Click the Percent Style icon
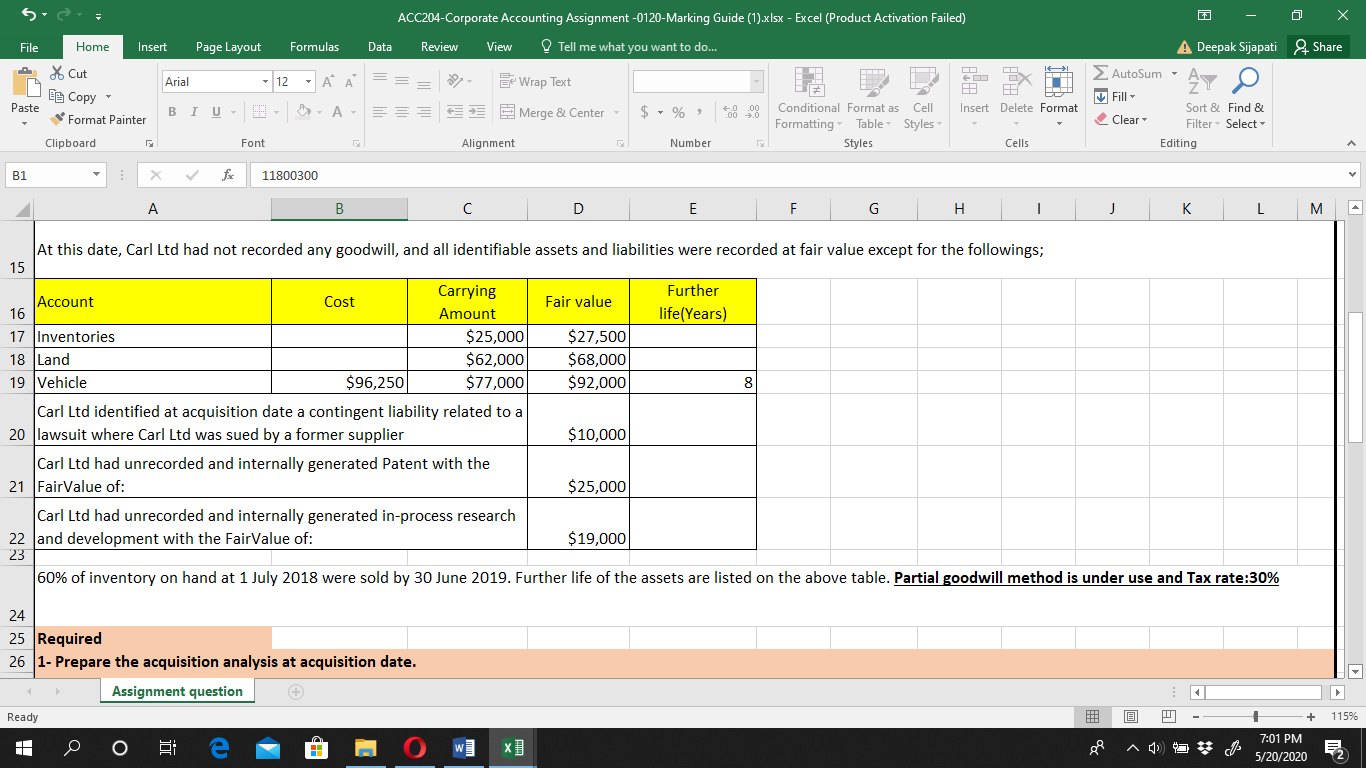1366x768 pixels. (x=678, y=113)
